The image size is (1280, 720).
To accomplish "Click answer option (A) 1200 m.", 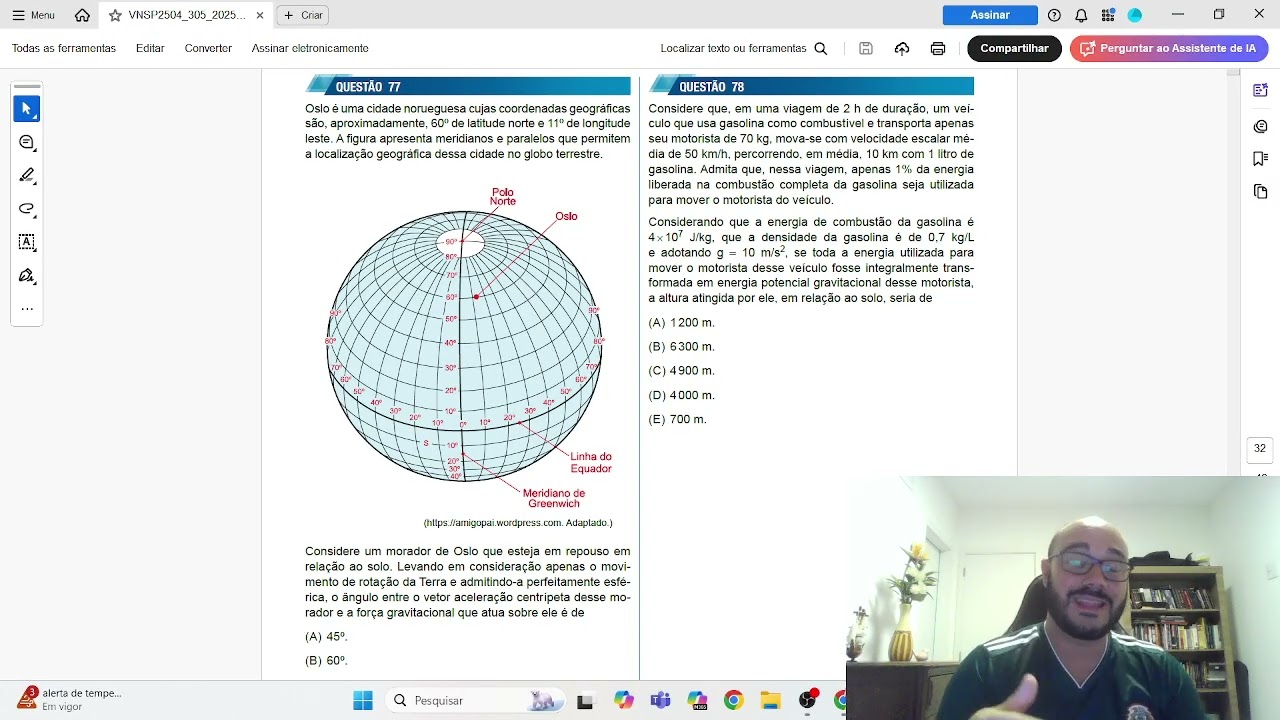I will [x=681, y=323].
